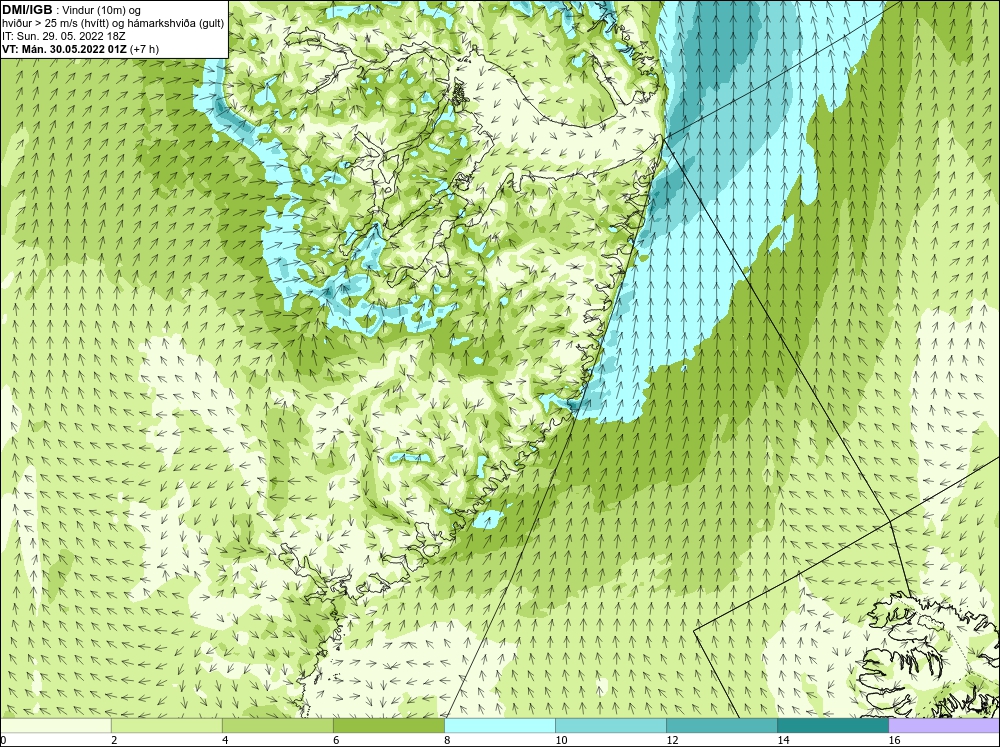Click the 4–6 m/s legend color swatch
Image resolution: width=1000 pixels, height=747 pixels.
(278, 725)
